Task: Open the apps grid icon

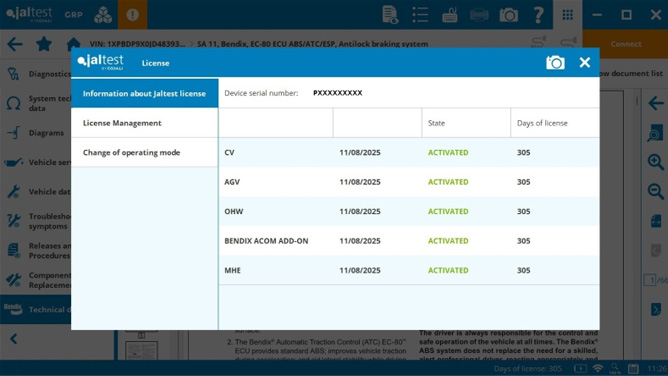Action: pos(567,14)
